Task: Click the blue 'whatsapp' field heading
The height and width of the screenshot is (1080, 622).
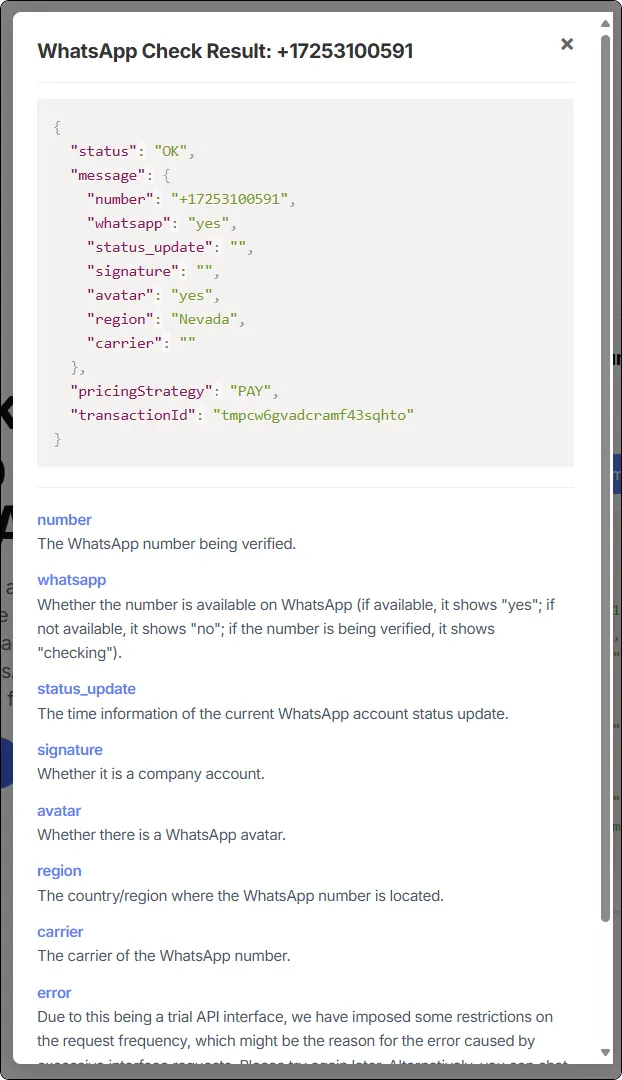Action: [72, 580]
